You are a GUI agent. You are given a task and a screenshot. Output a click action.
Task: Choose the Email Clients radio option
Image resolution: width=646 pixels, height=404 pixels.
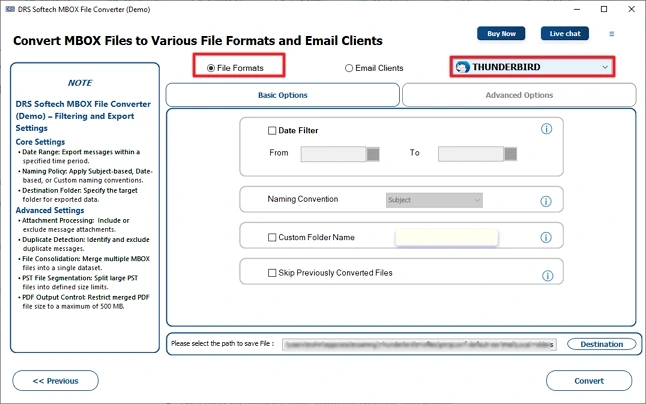tap(349, 68)
